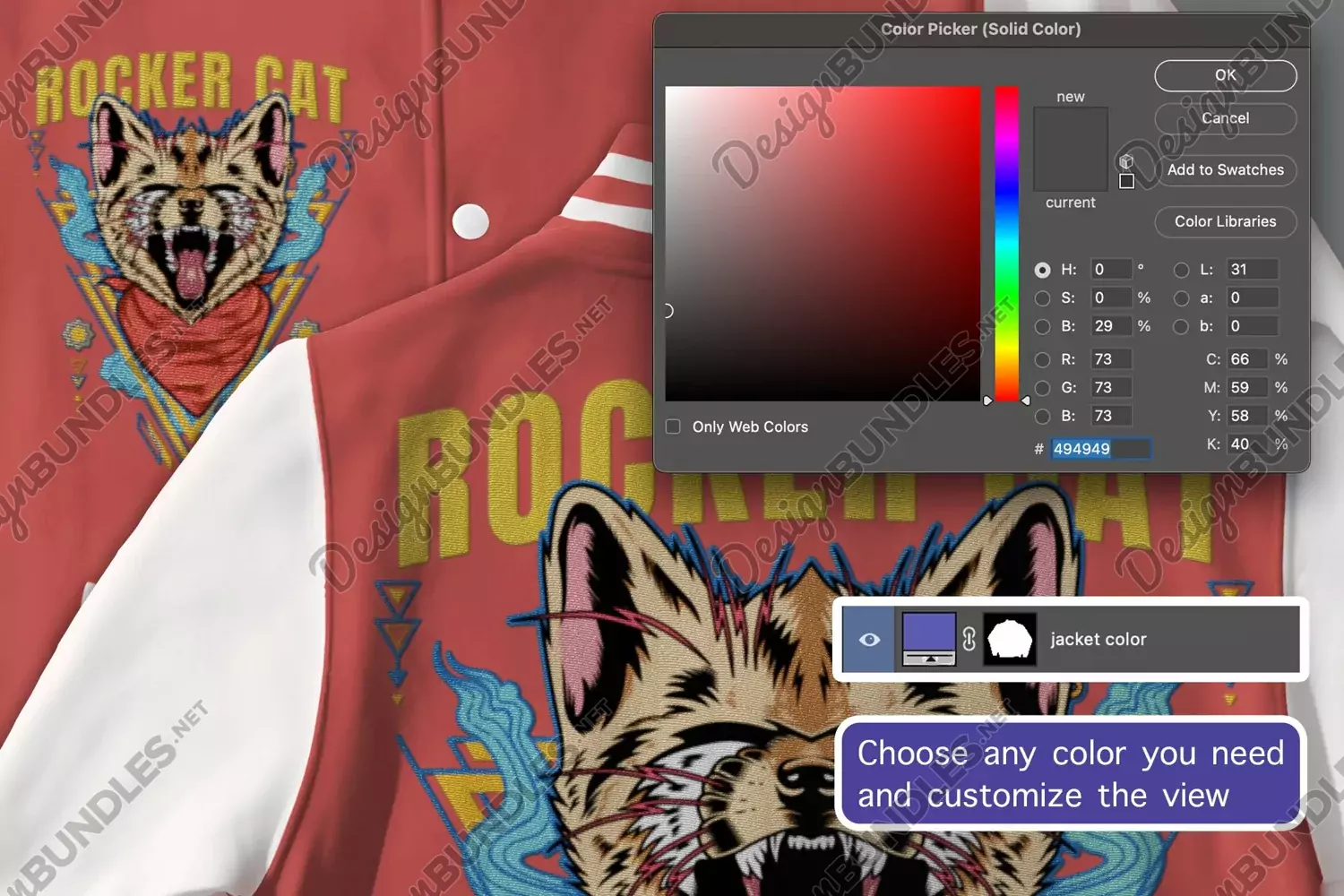
Task: Click the Lab 'a' value field
Action: pyautogui.click(x=1253, y=298)
